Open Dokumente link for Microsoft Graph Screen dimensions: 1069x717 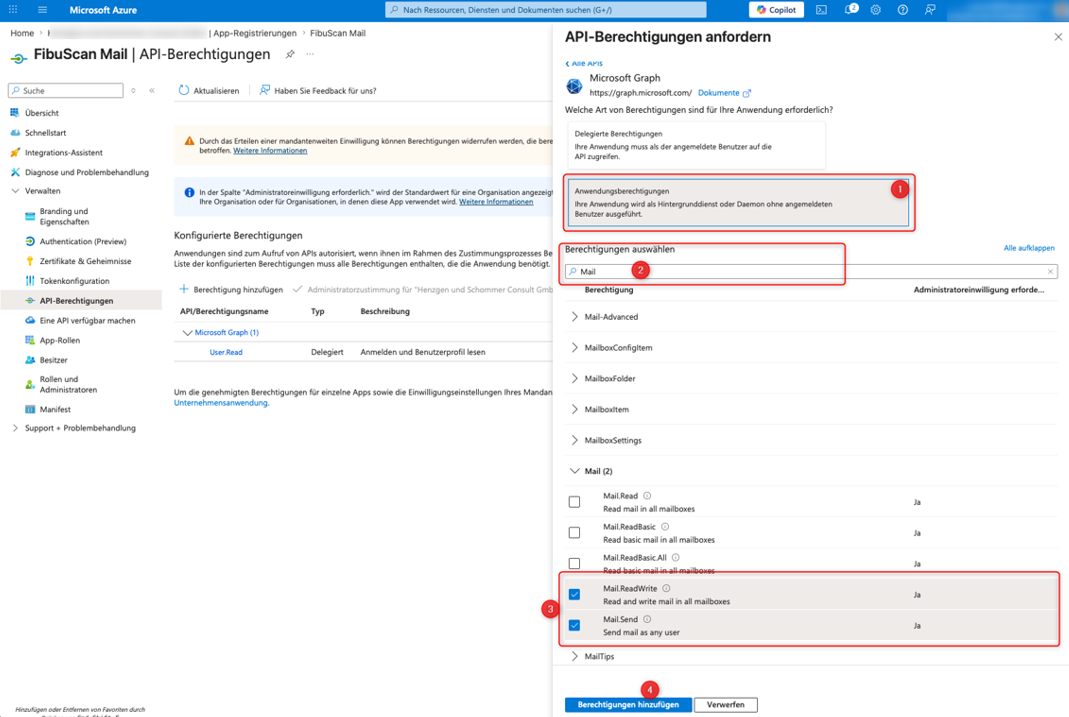click(723, 93)
